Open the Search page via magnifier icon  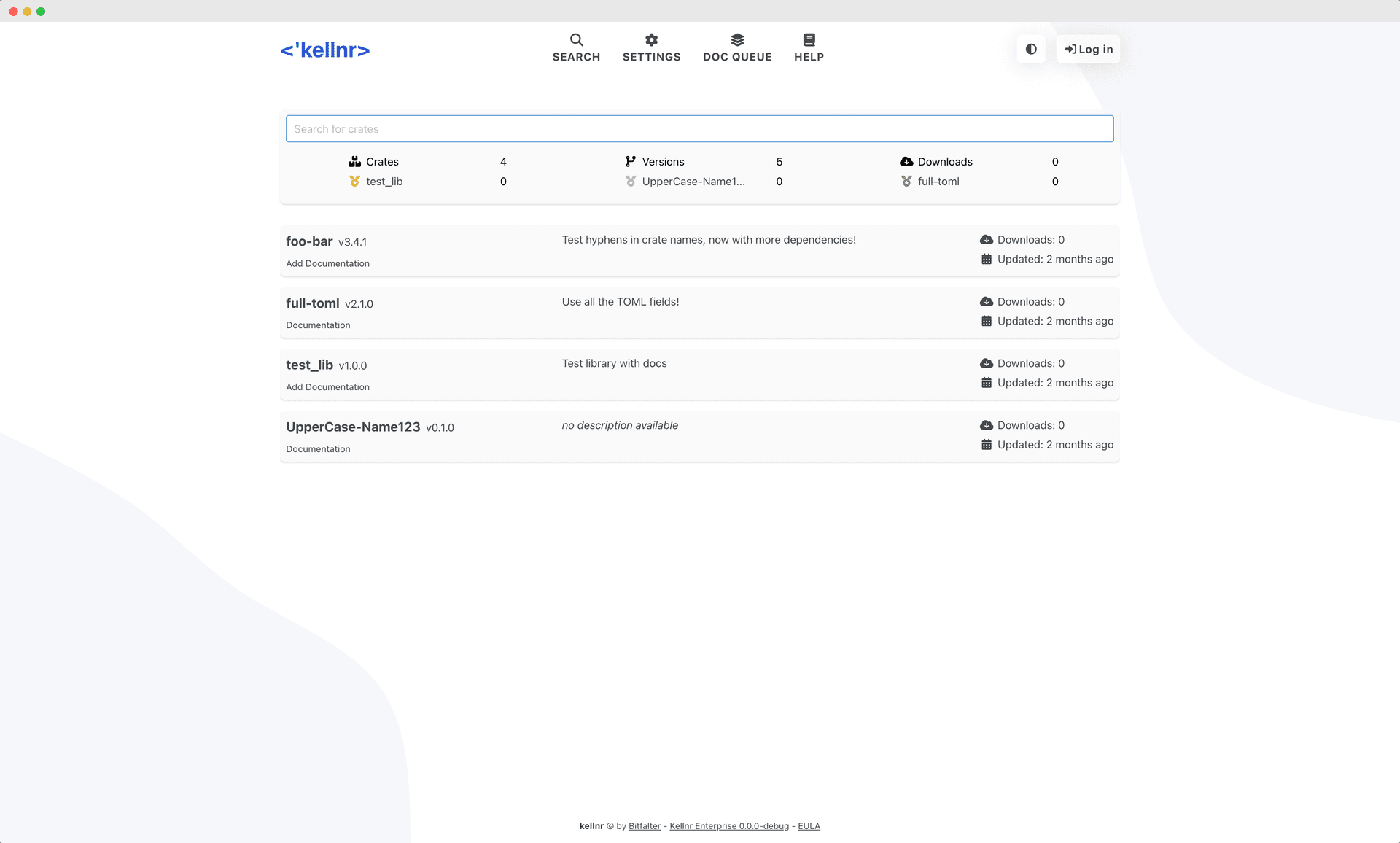(576, 39)
